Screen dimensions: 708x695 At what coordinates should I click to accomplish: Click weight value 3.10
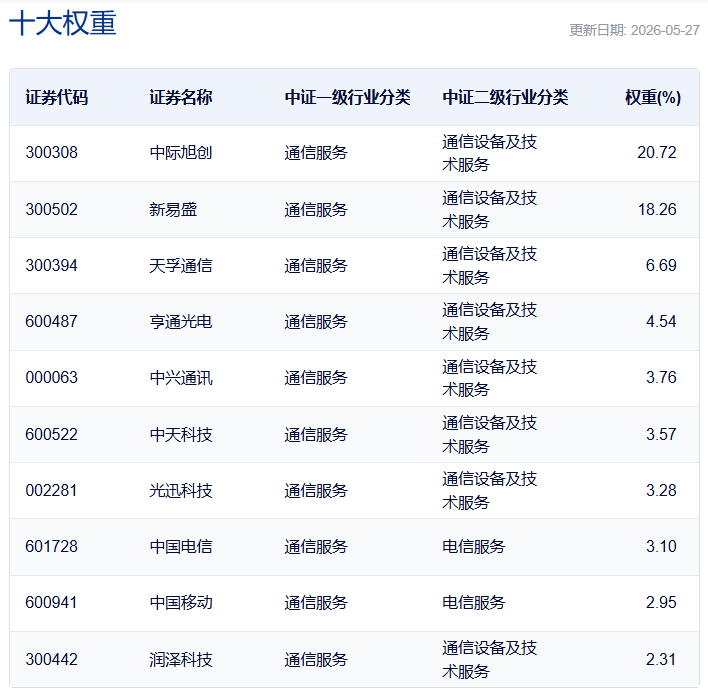coord(661,546)
